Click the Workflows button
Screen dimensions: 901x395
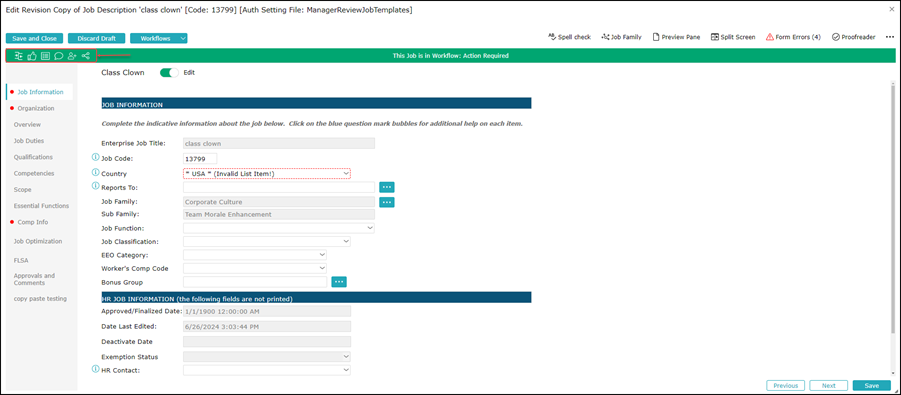click(155, 39)
